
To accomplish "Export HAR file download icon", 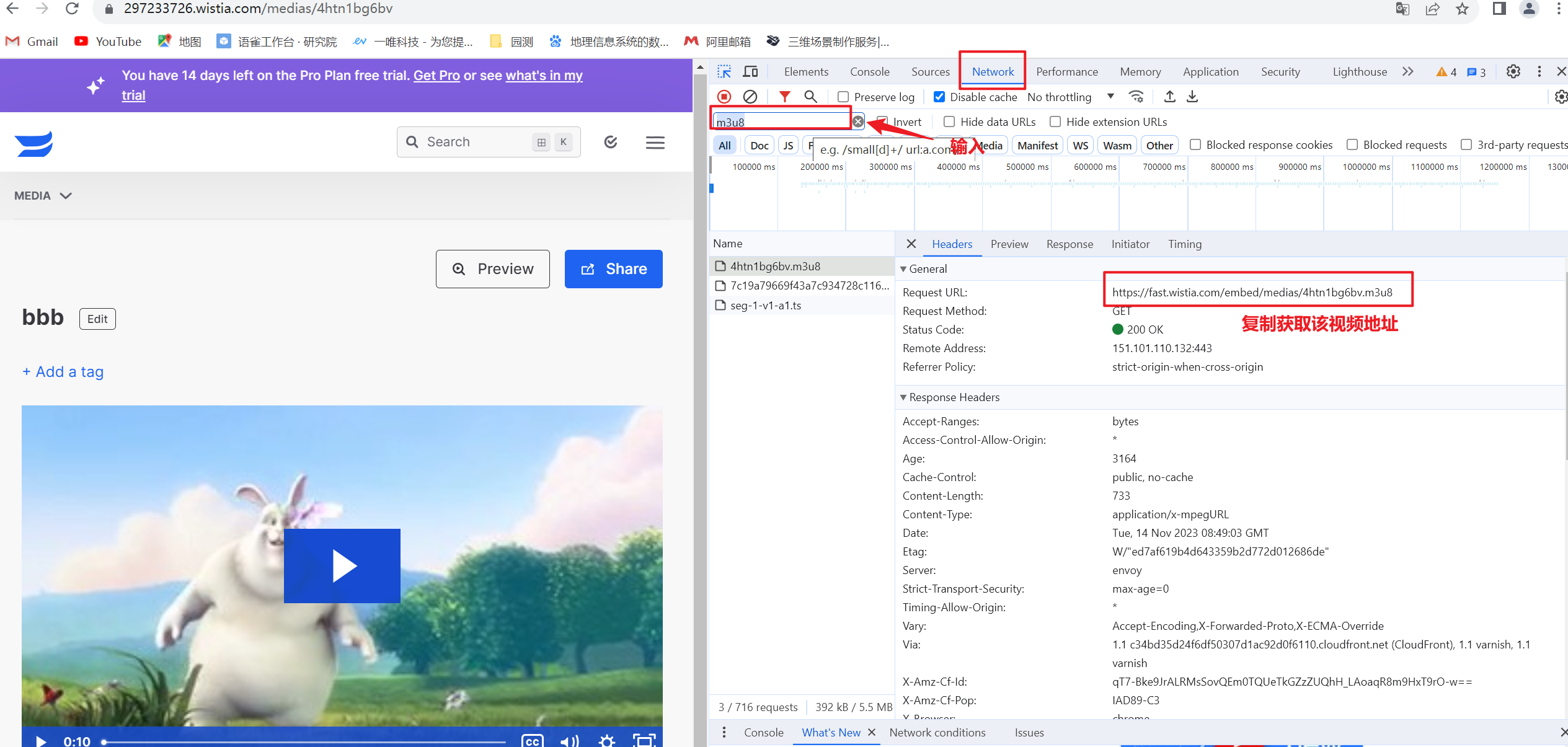I will point(1192,97).
